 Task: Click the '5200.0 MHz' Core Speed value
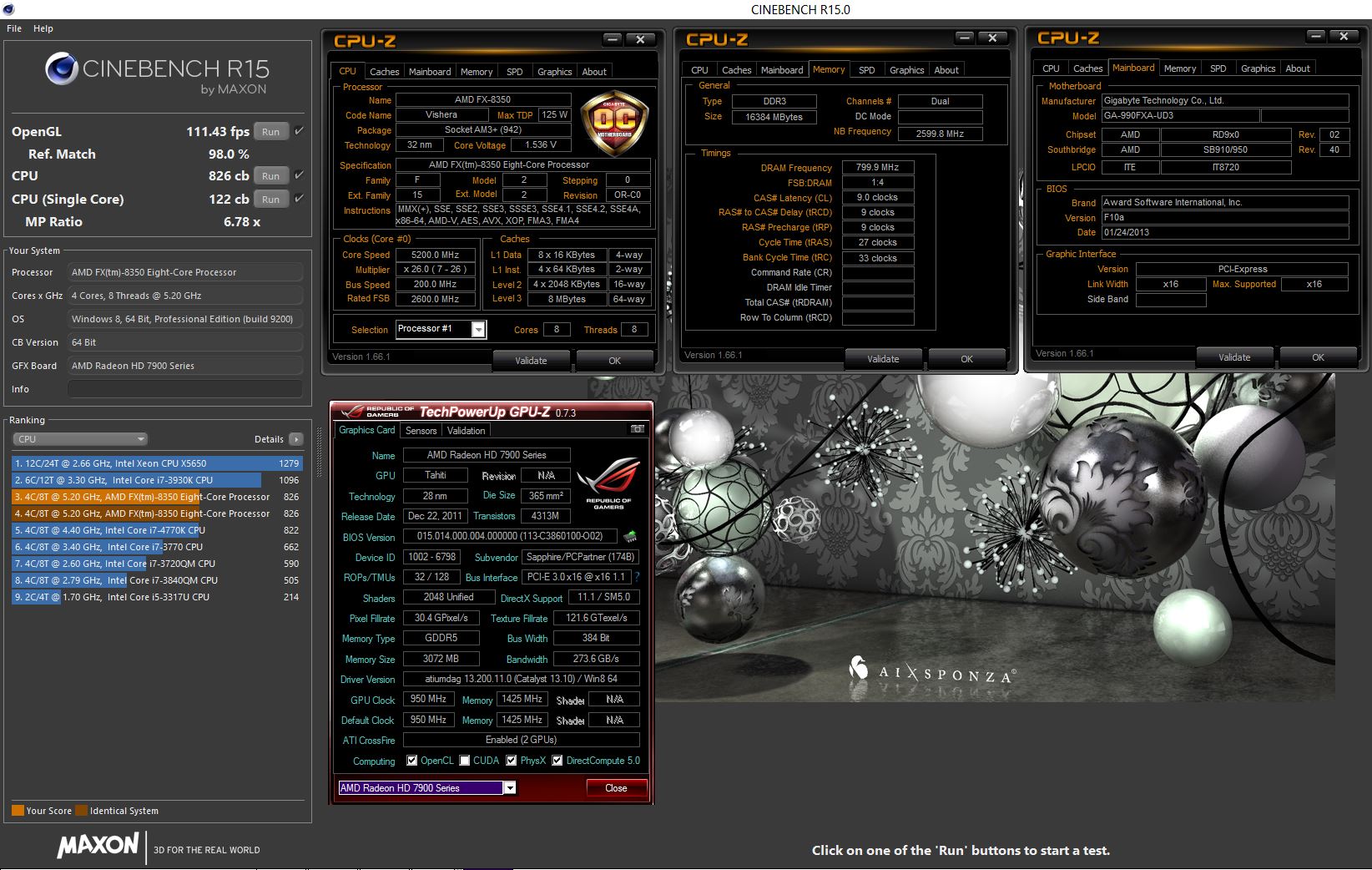click(436, 255)
